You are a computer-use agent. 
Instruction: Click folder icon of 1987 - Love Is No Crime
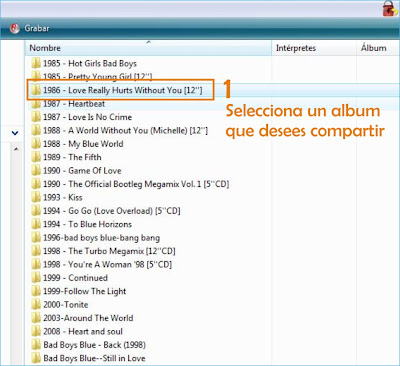[36, 117]
